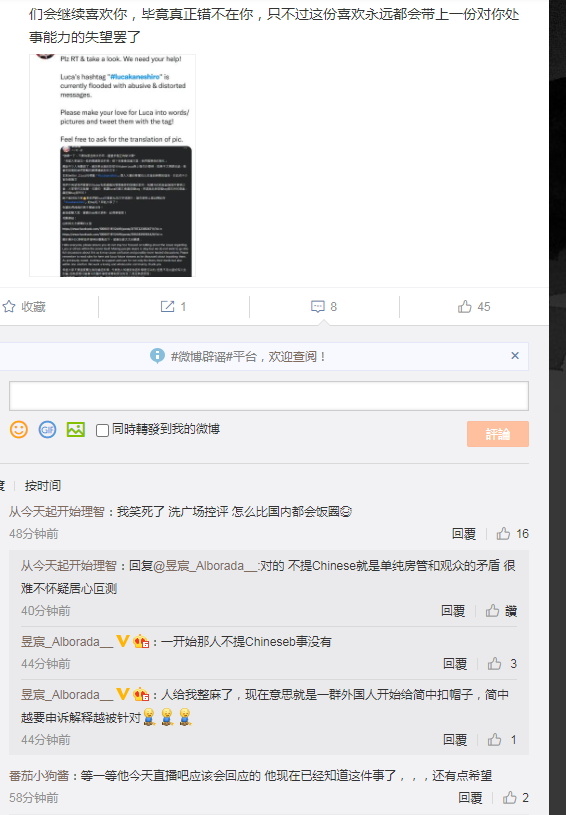Check 同時轉發到我的微博 checkbox
This screenshot has width=566, height=815.
coord(102,430)
